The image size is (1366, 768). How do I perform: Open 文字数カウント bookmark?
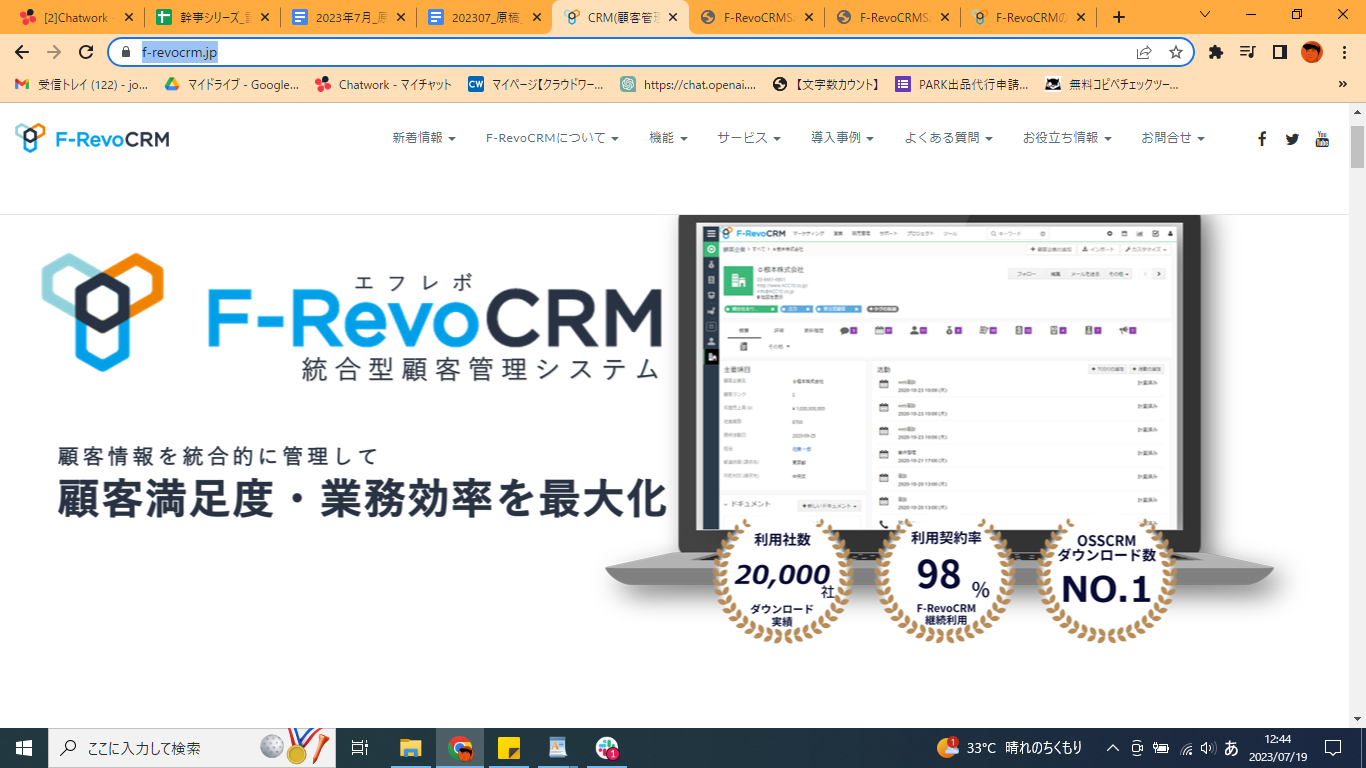point(826,85)
